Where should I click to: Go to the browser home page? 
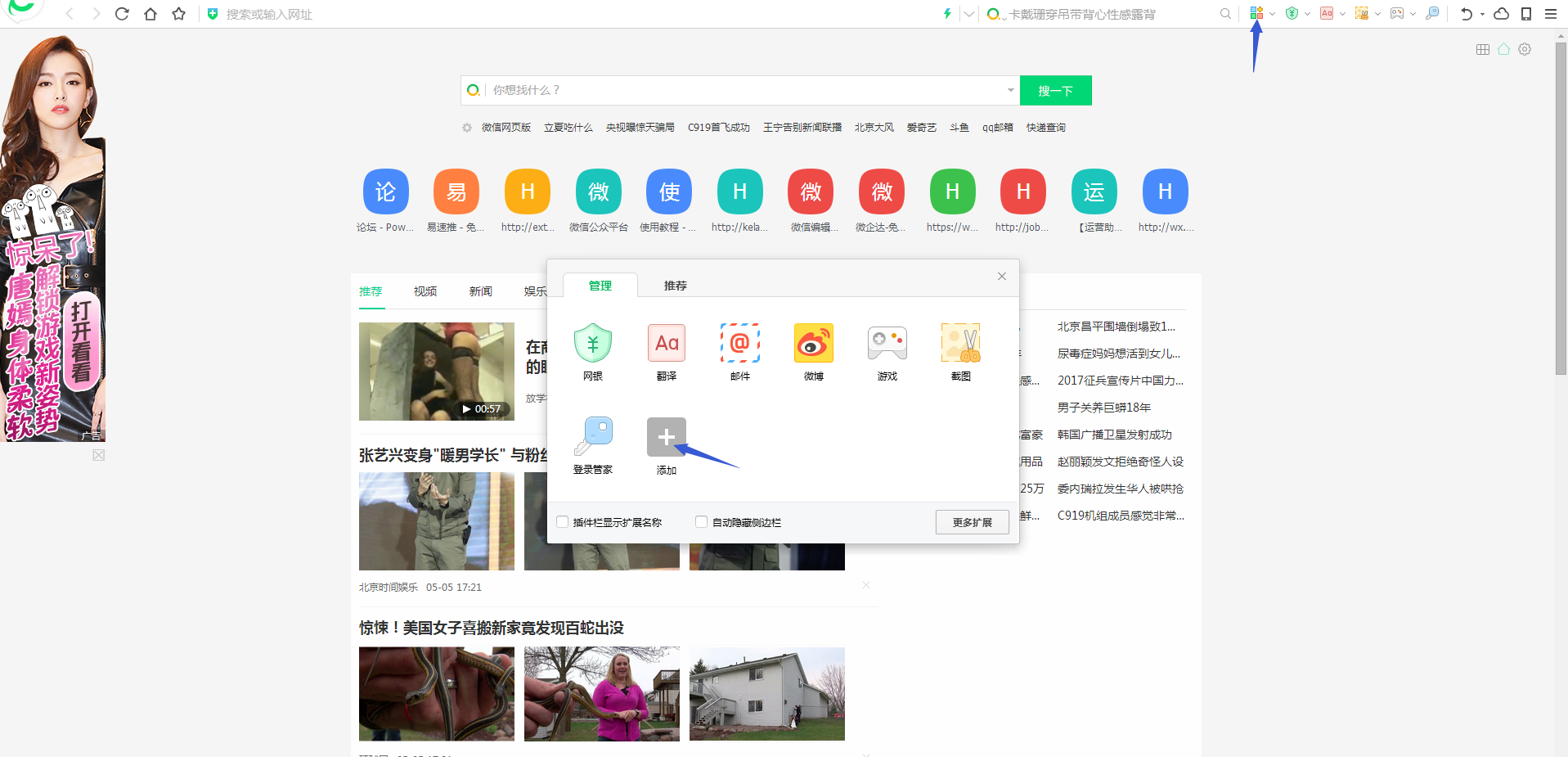tap(151, 14)
